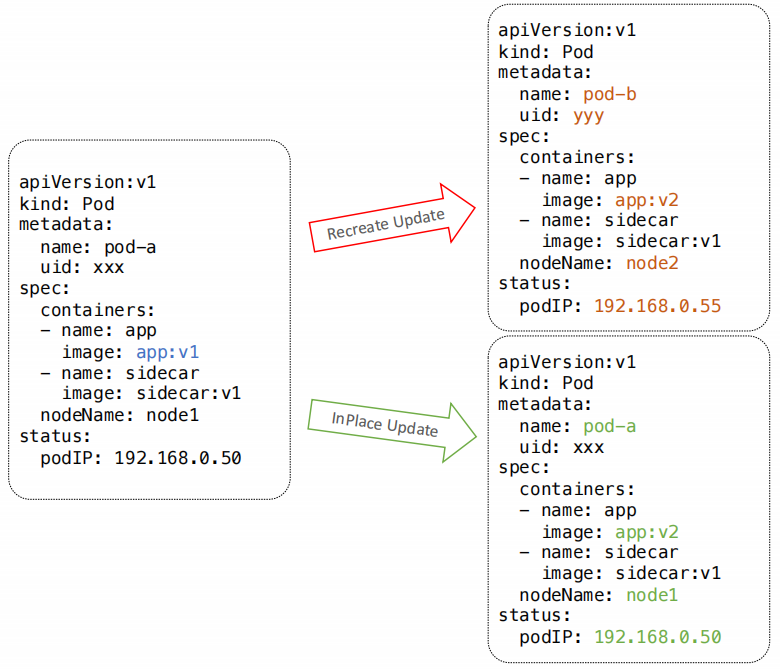This screenshot has height=669, width=780.
Task: Click "spec:" in InPlace result box
Action: point(524,468)
